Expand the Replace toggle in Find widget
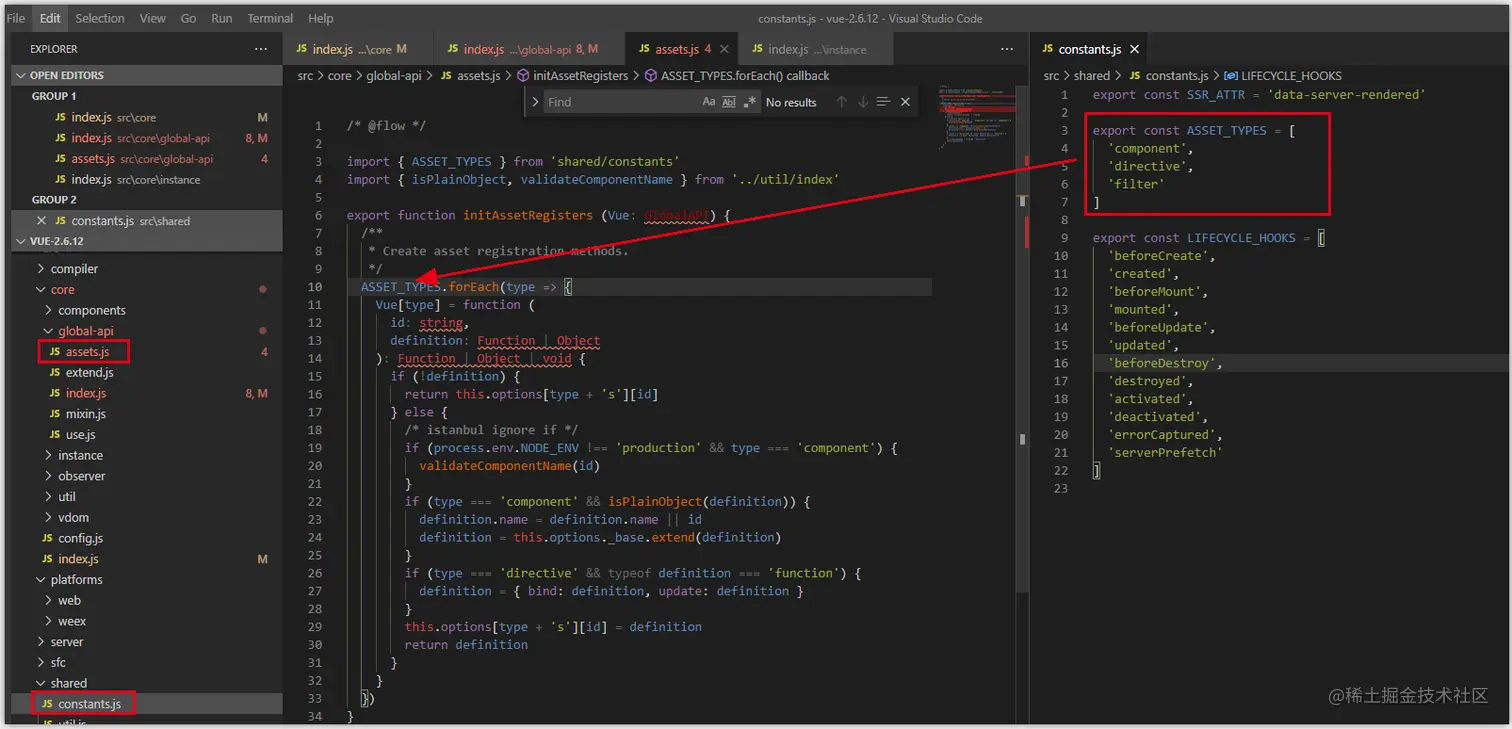 [535, 102]
